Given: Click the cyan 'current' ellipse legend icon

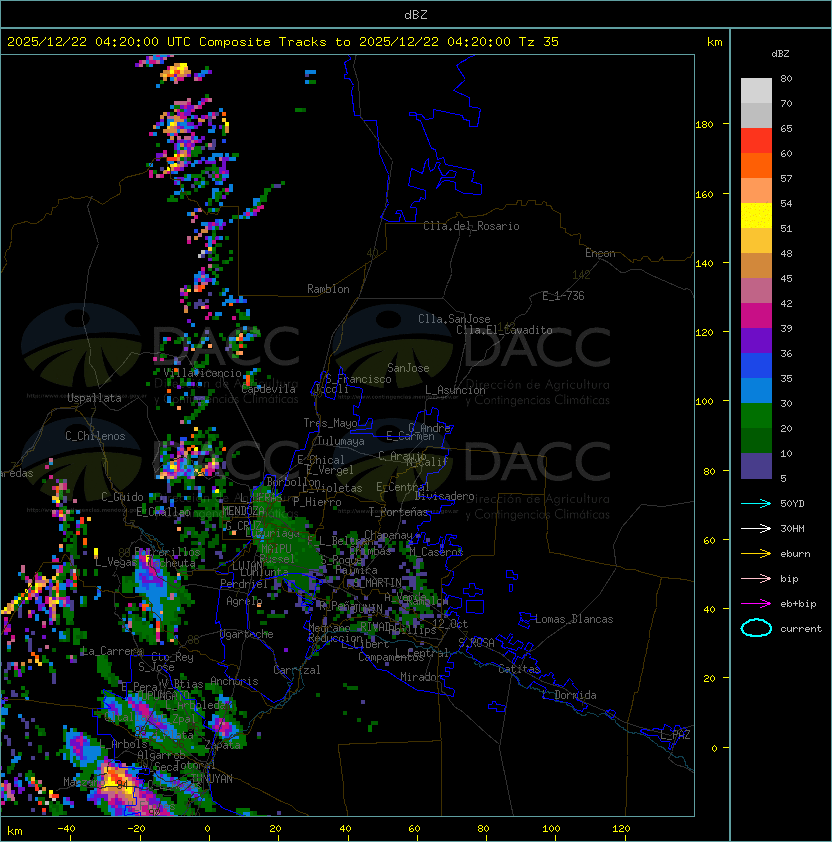Looking at the screenshot, I should pos(756,628).
